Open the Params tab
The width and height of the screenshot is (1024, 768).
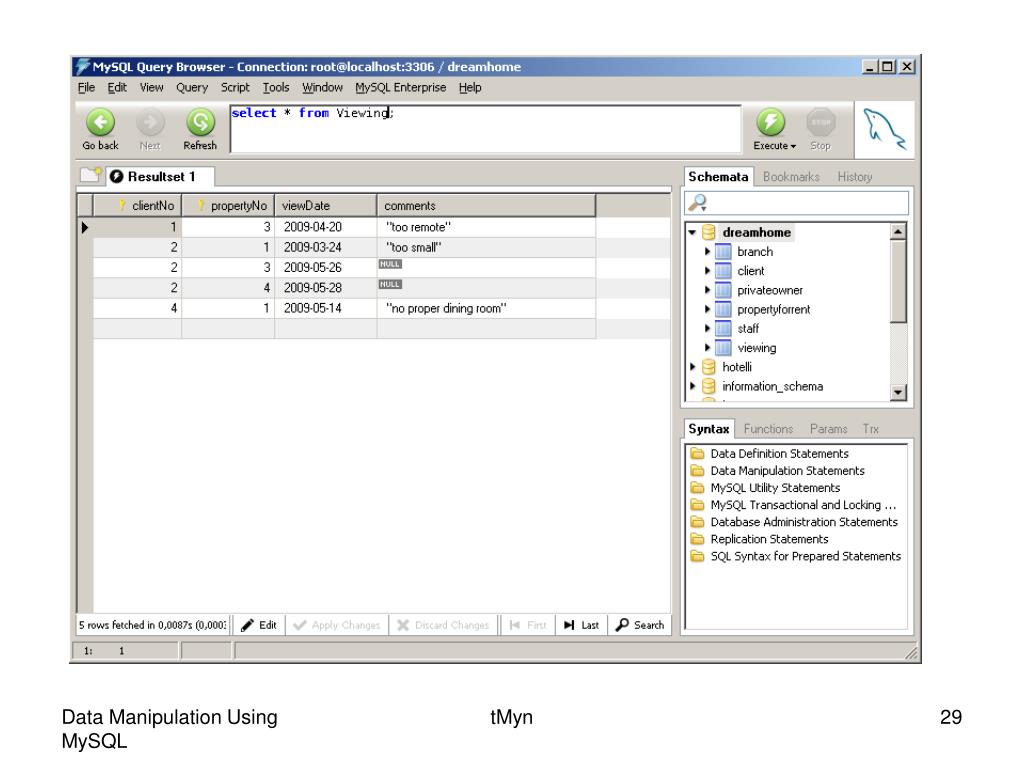click(828, 429)
